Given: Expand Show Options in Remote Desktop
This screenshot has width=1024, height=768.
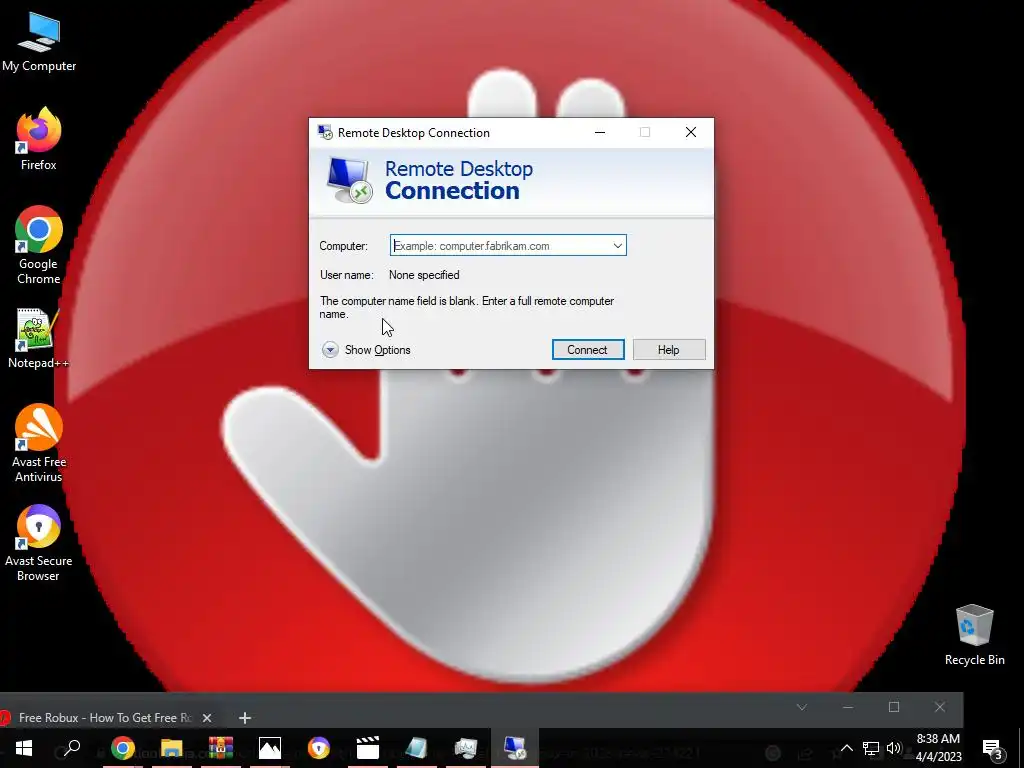Looking at the screenshot, I should [x=366, y=350].
